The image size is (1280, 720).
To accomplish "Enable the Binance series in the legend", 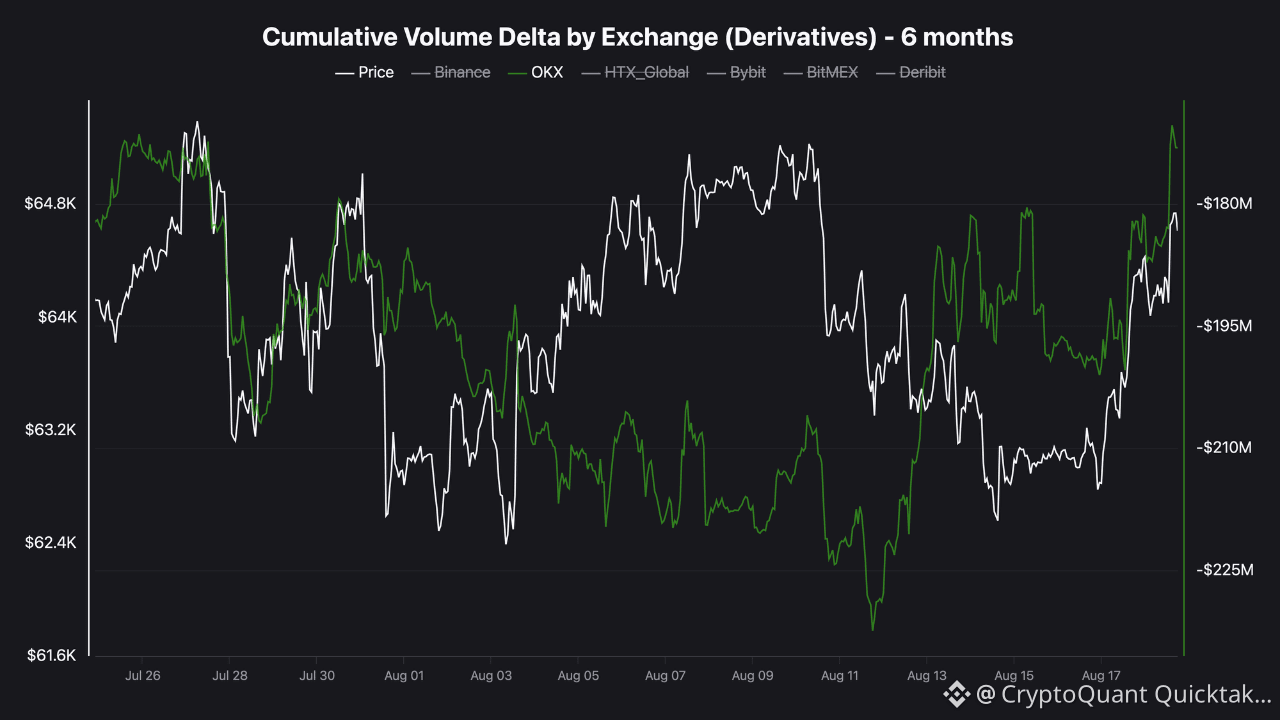I will click(x=450, y=72).
